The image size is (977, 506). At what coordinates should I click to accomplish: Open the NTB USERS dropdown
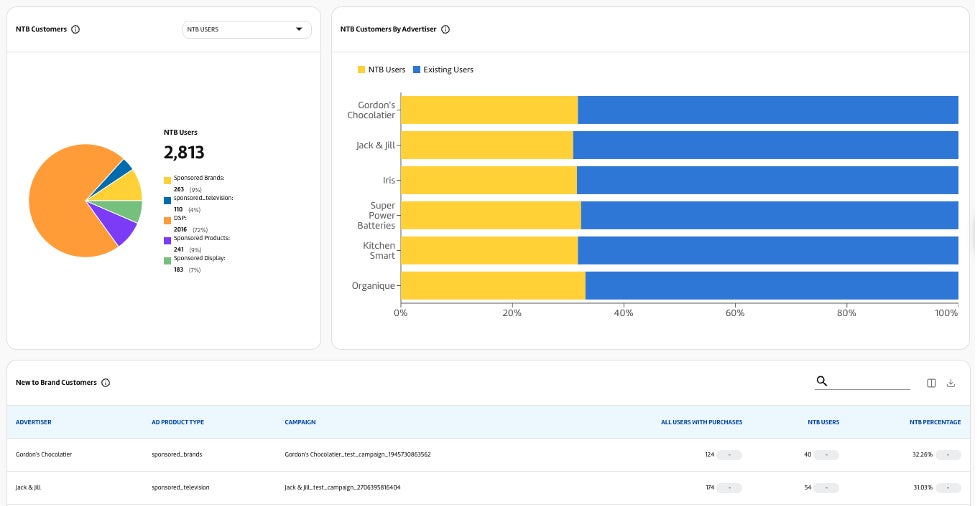click(247, 29)
